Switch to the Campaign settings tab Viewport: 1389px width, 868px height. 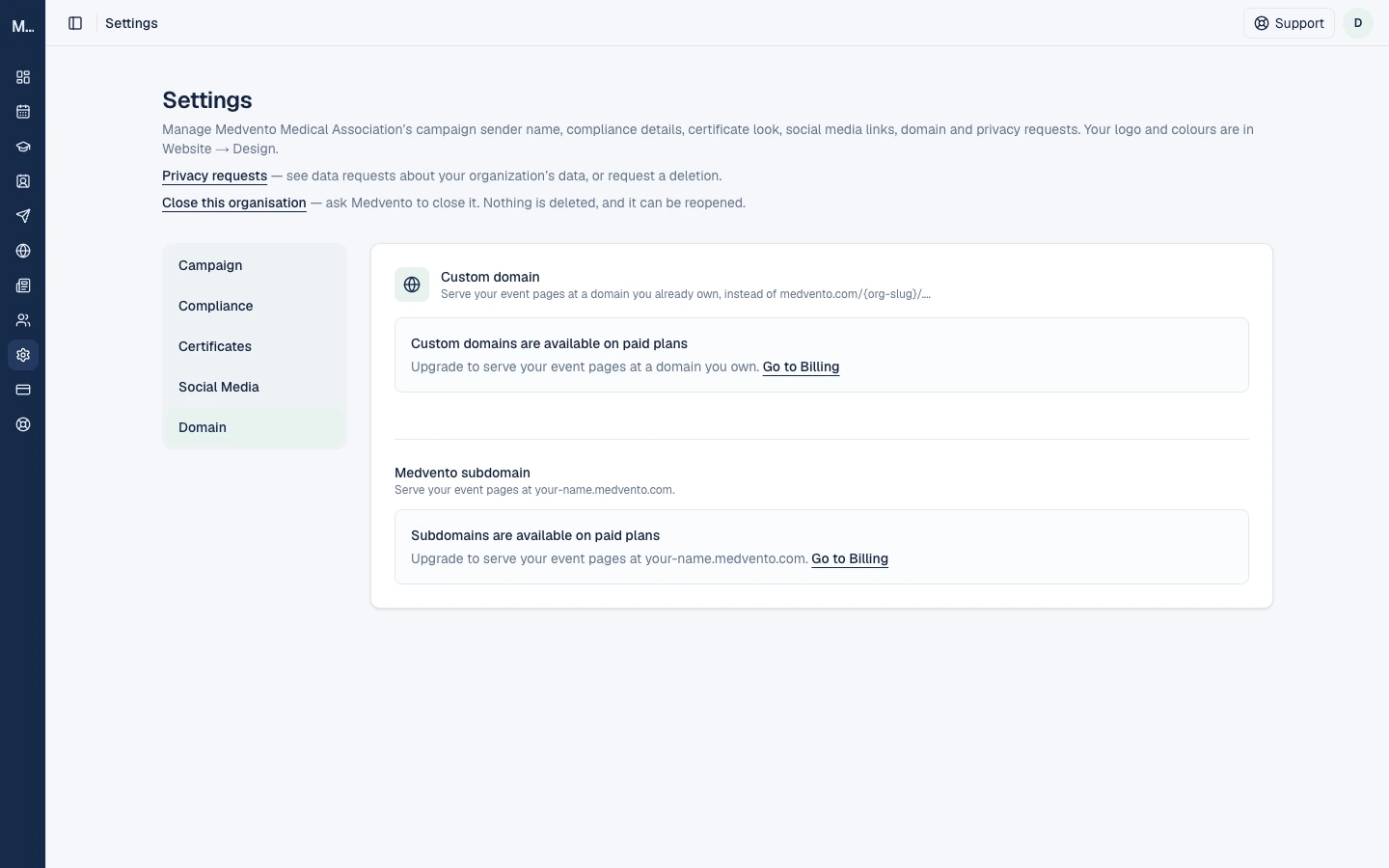pos(255,265)
